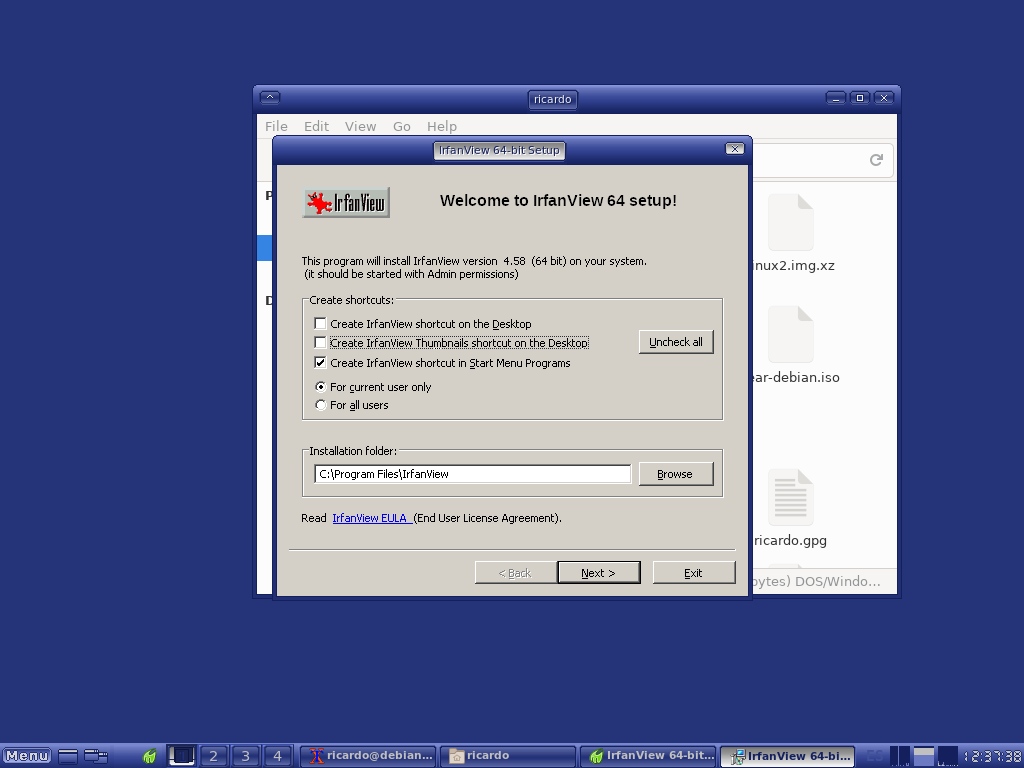Open the View menu in ricardo window

(360, 126)
